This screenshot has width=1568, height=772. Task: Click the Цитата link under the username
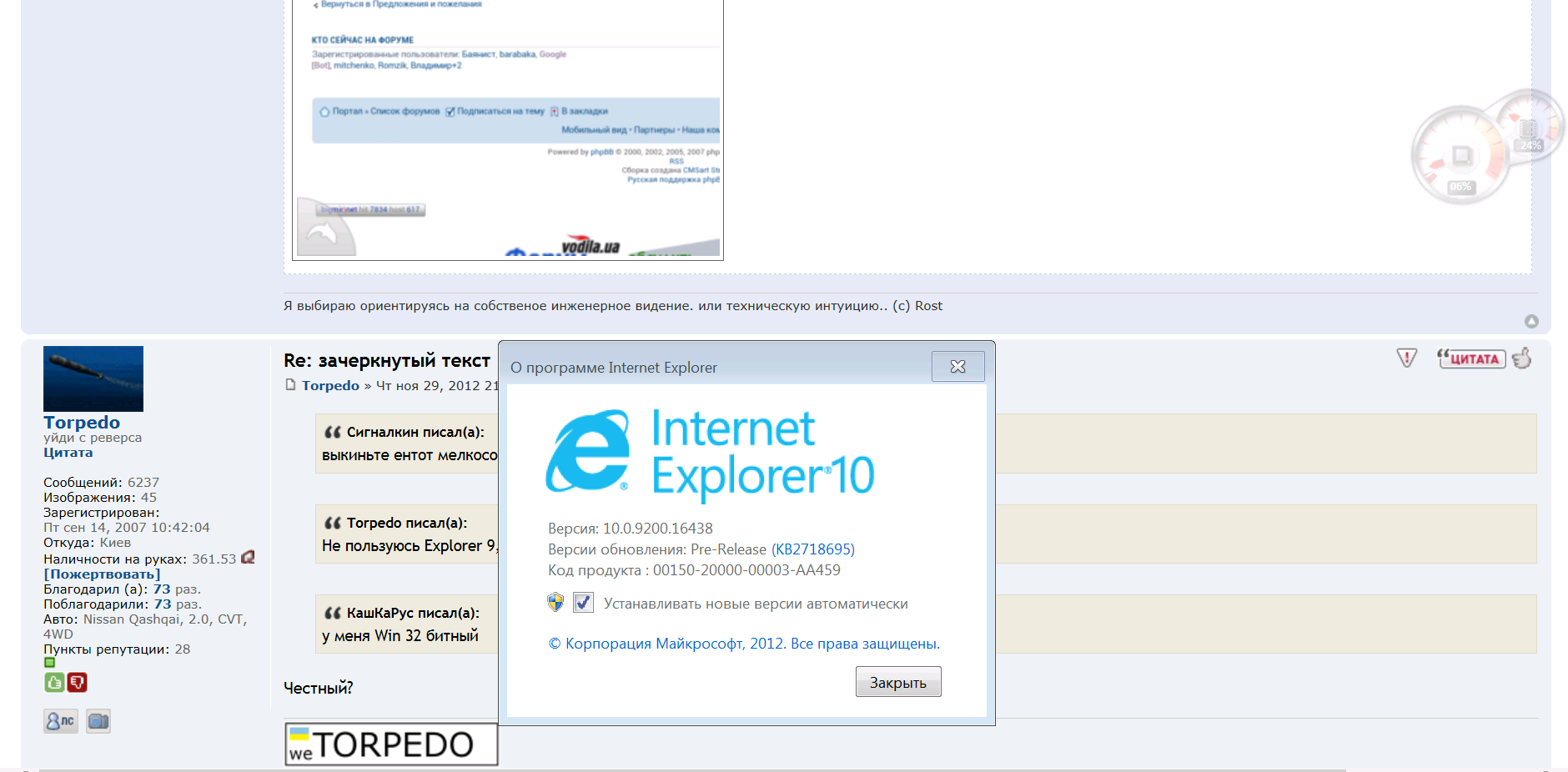tap(68, 453)
